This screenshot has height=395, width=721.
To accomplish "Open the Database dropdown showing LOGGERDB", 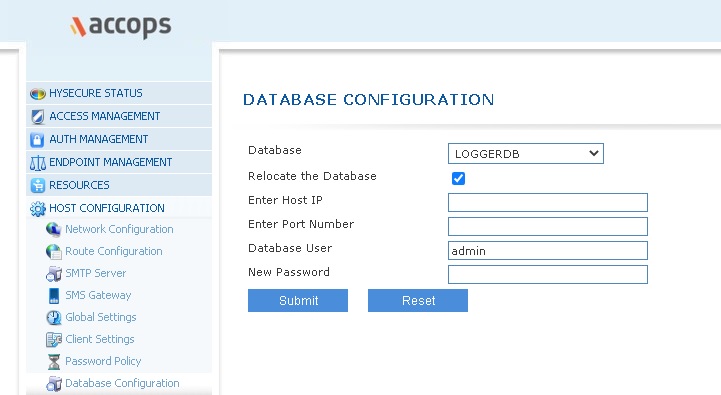I will point(526,154).
